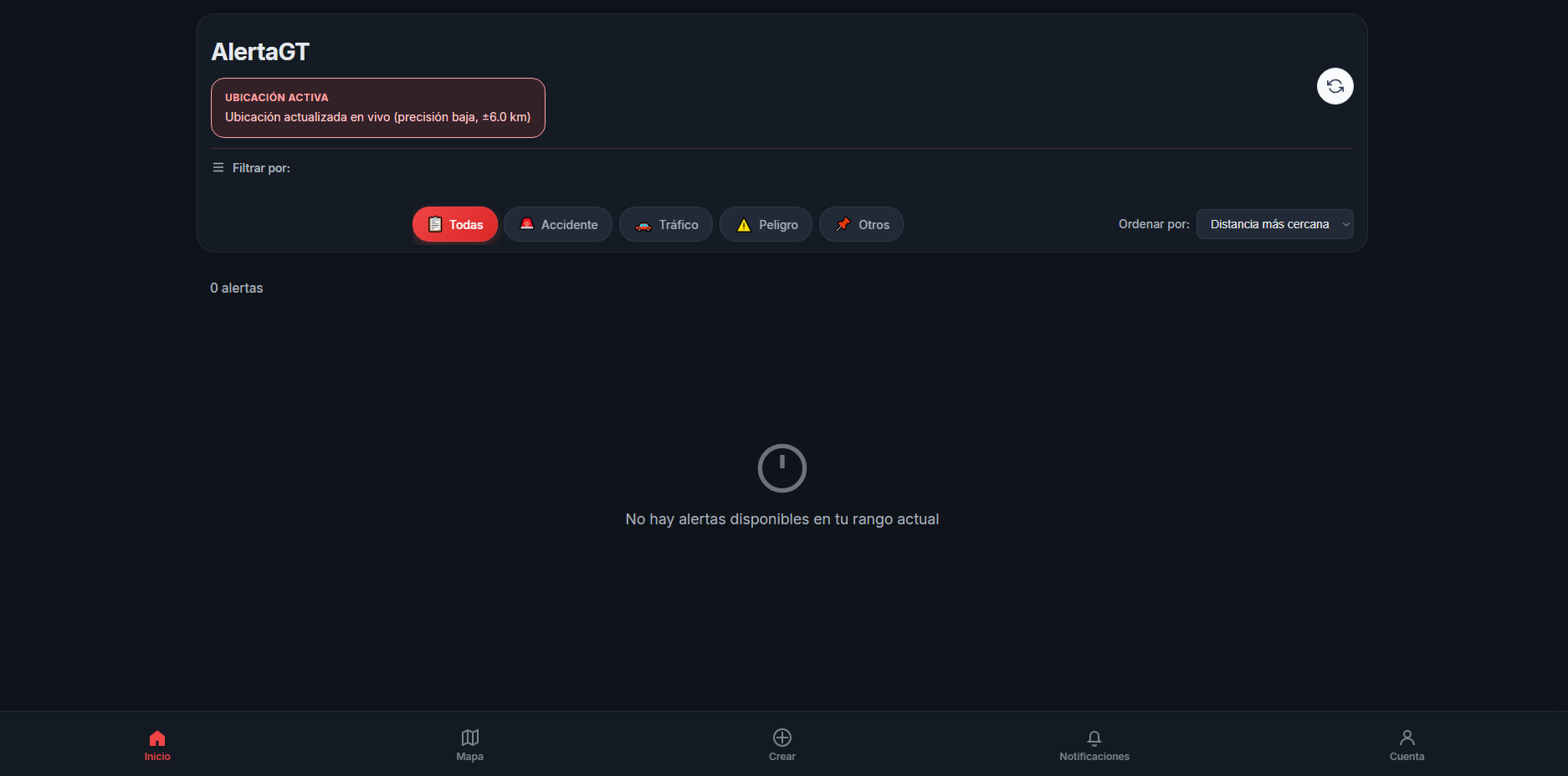Screen dimensions: 1568x776
Task: Switch to the Mapa tab label
Action: pos(470,757)
